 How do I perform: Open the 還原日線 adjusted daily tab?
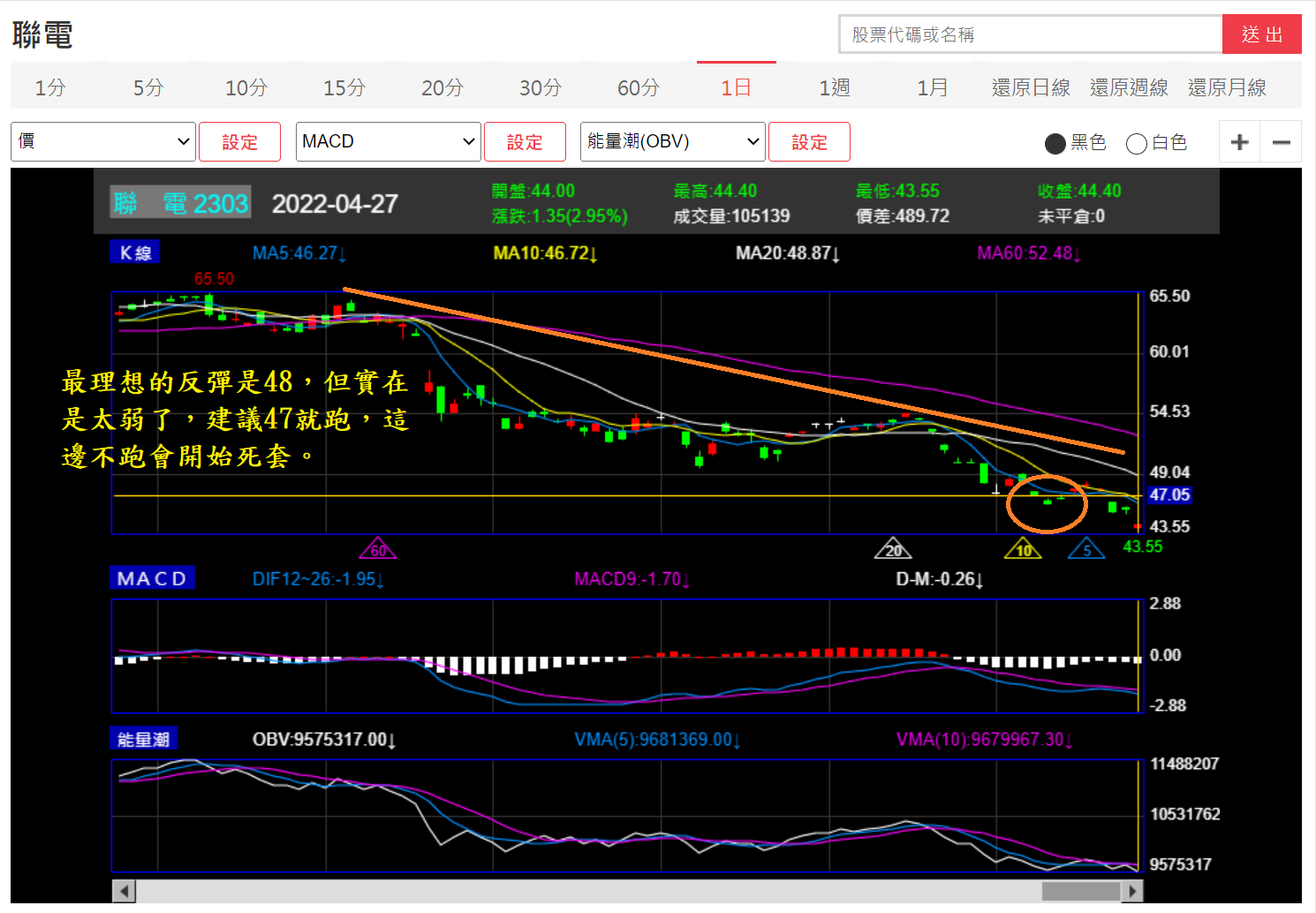point(1031,87)
